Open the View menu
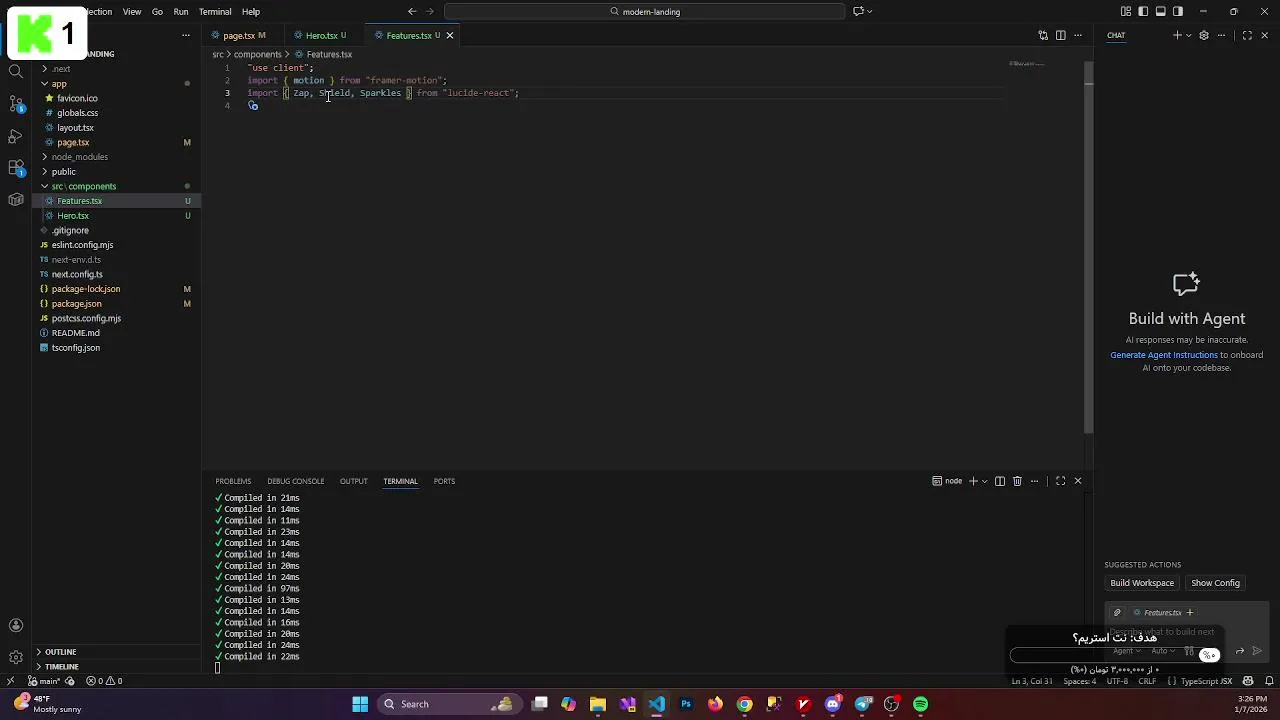 [132, 12]
